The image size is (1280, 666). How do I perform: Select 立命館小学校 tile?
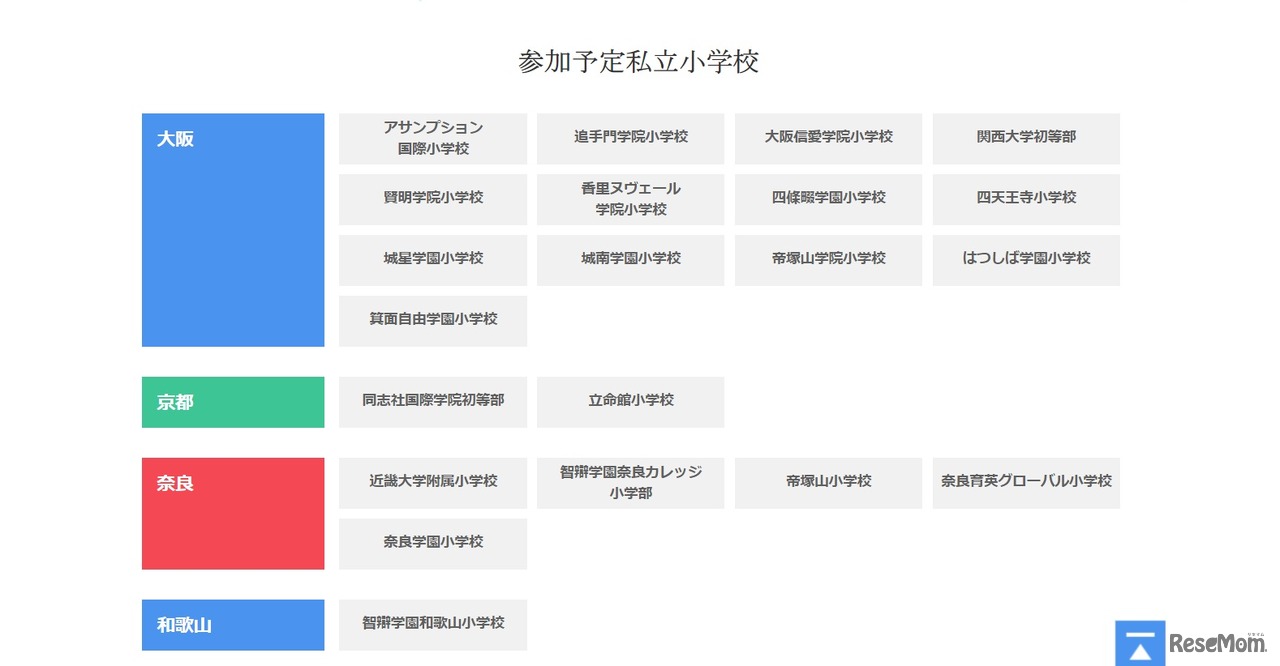pyautogui.click(x=631, y=402)
